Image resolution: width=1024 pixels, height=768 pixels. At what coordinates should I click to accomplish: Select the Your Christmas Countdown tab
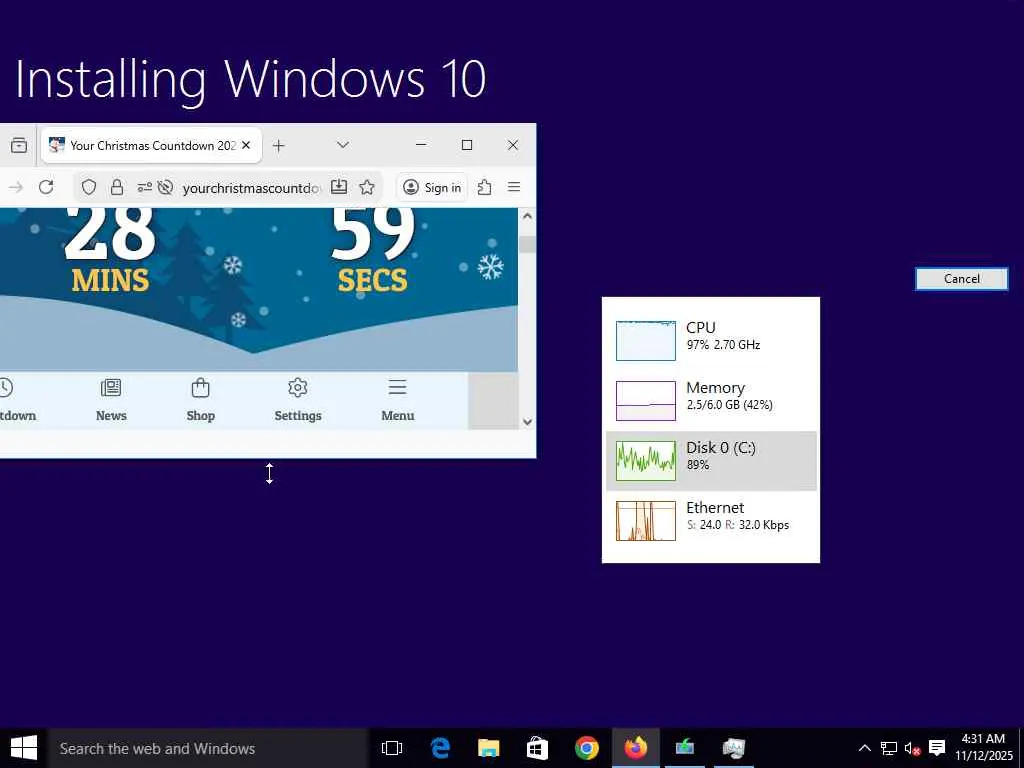[x=152, y=146]
